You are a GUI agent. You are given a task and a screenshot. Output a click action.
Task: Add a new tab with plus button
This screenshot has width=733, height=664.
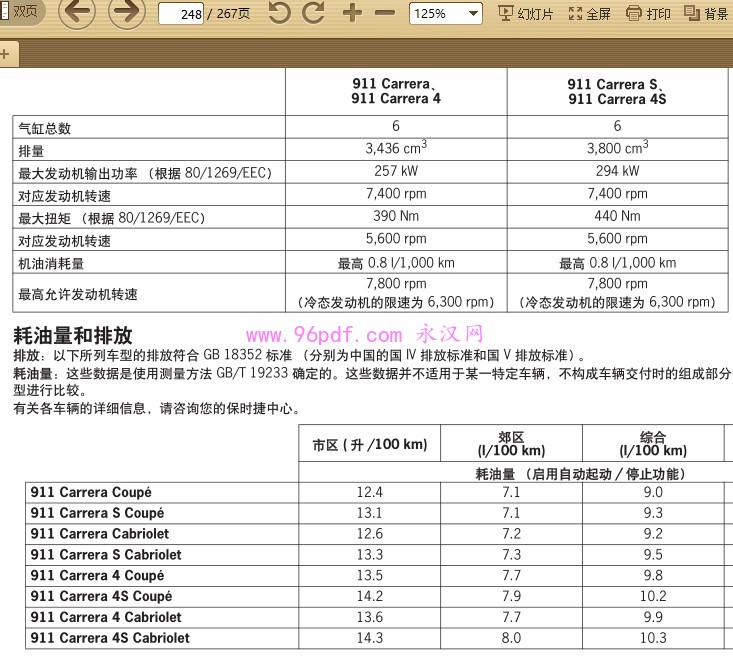(x=6, y=54)
